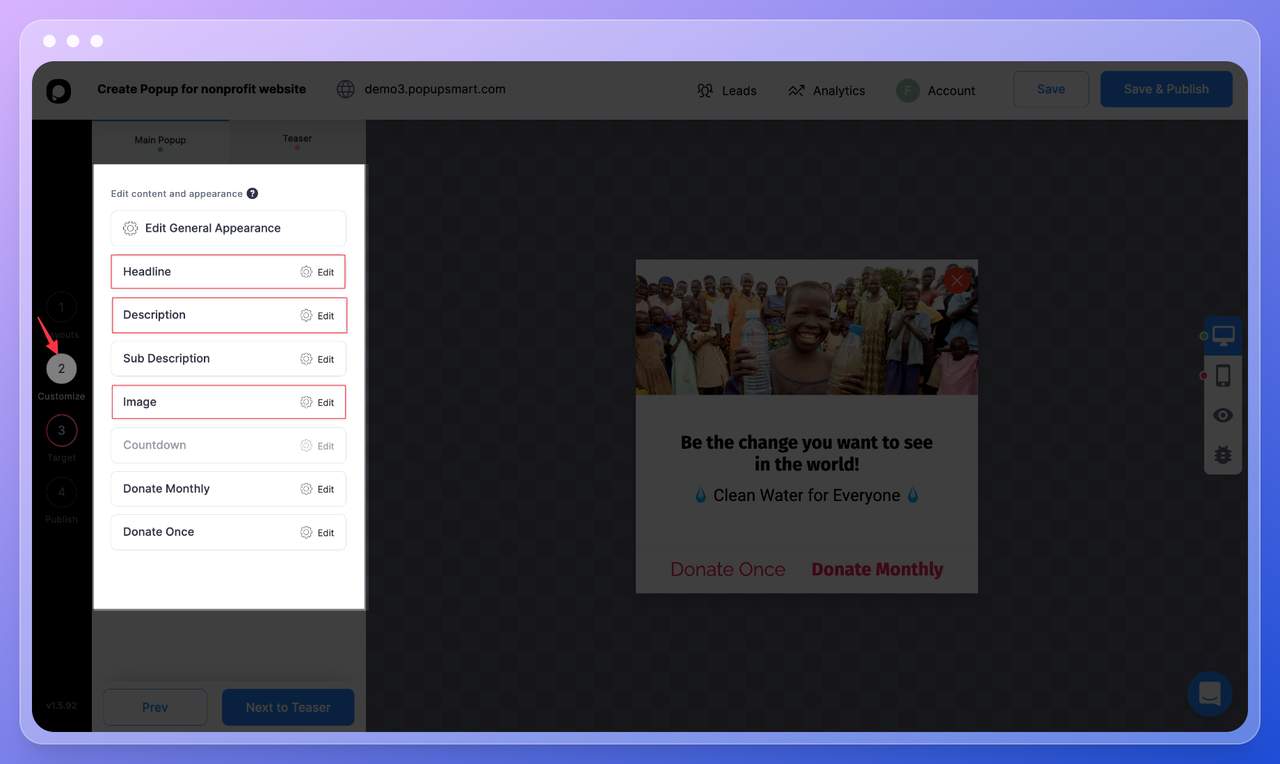The image size is (1280, 764).
Task: Click the gear icon in Sub Description row
Action: pyautogui.click(x=306, y=359)
